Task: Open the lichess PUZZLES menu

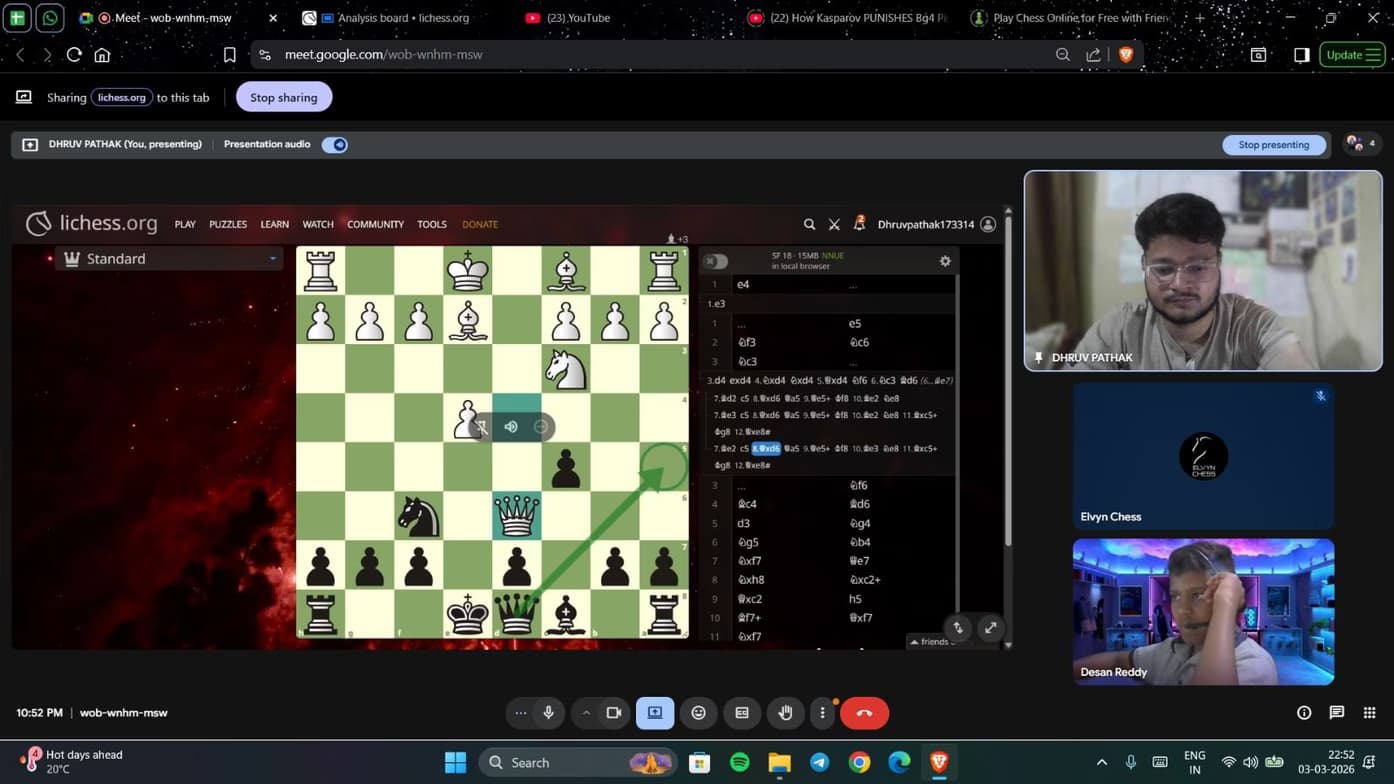Action: (227, 224)
